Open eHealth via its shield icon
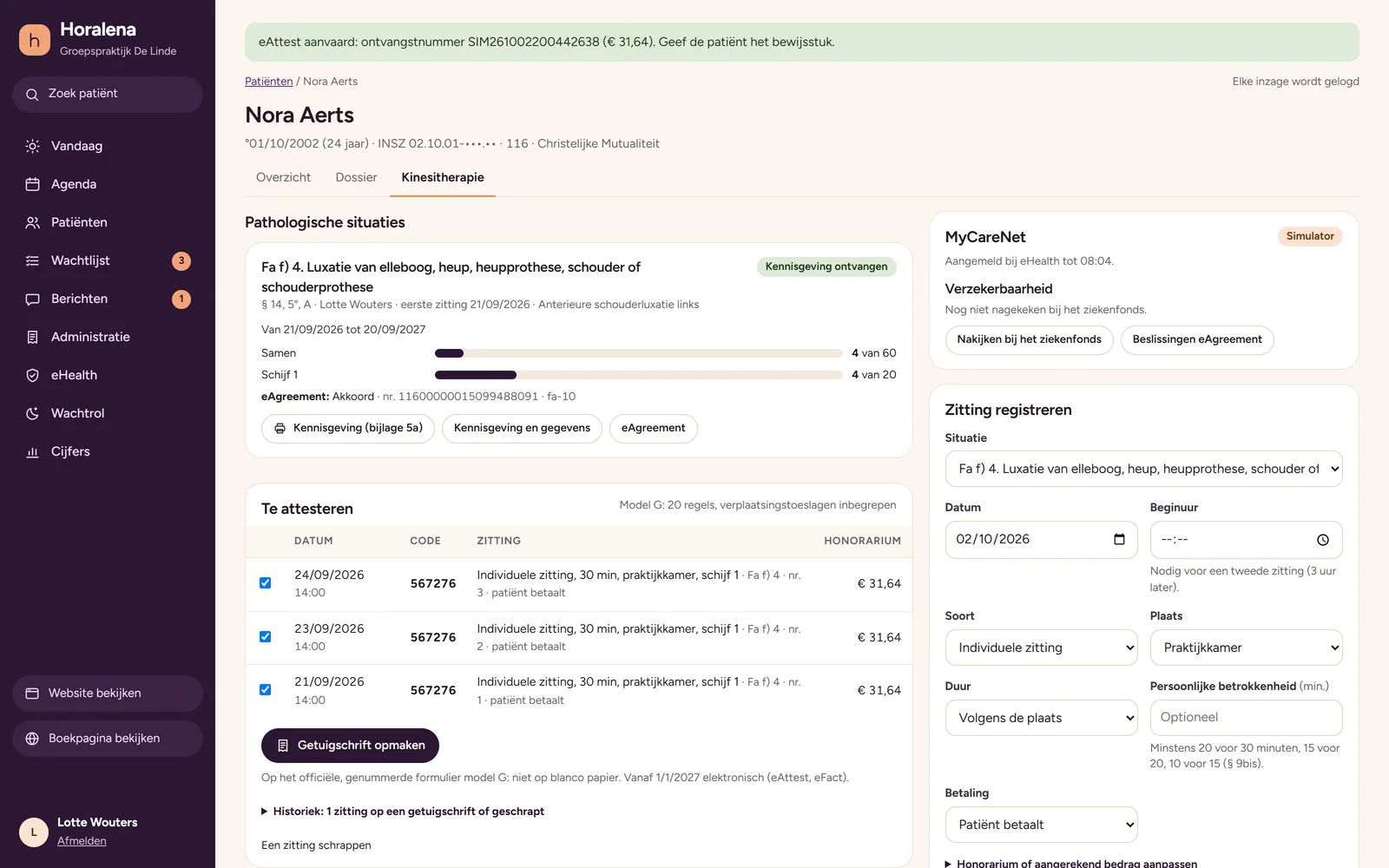Image resolution: width=1389 pixels, height=868 pixels. click(x=32, y=375)
